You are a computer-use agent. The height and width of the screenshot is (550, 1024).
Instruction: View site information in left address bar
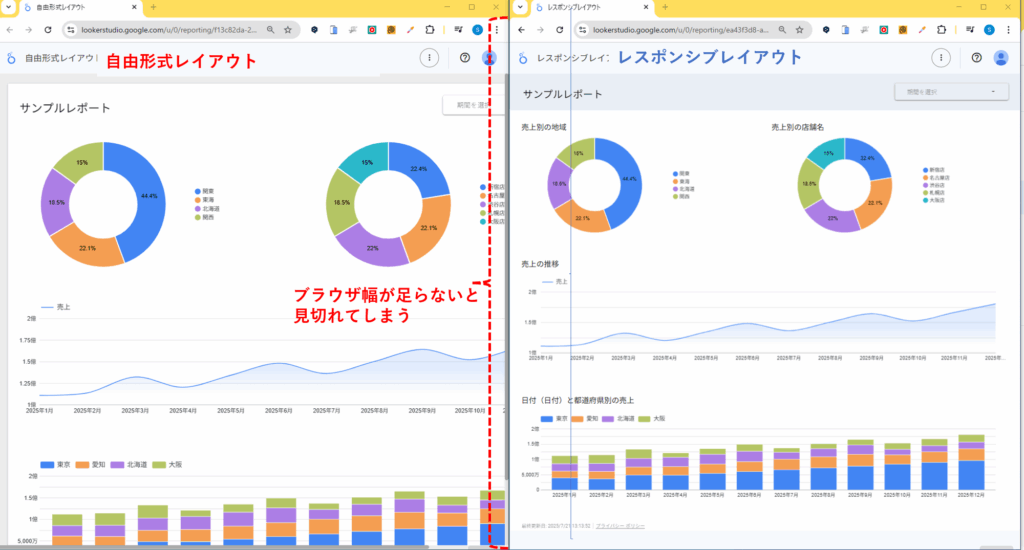(71, 30)
